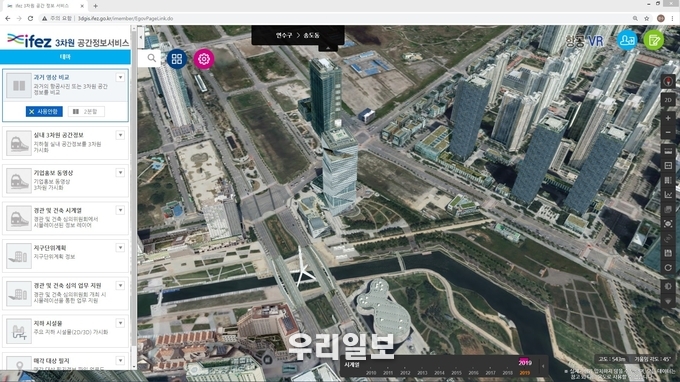Collapse the side panel with the arrow handle
The width and height of the screenshot is (680, 382).
click(141, 38)
